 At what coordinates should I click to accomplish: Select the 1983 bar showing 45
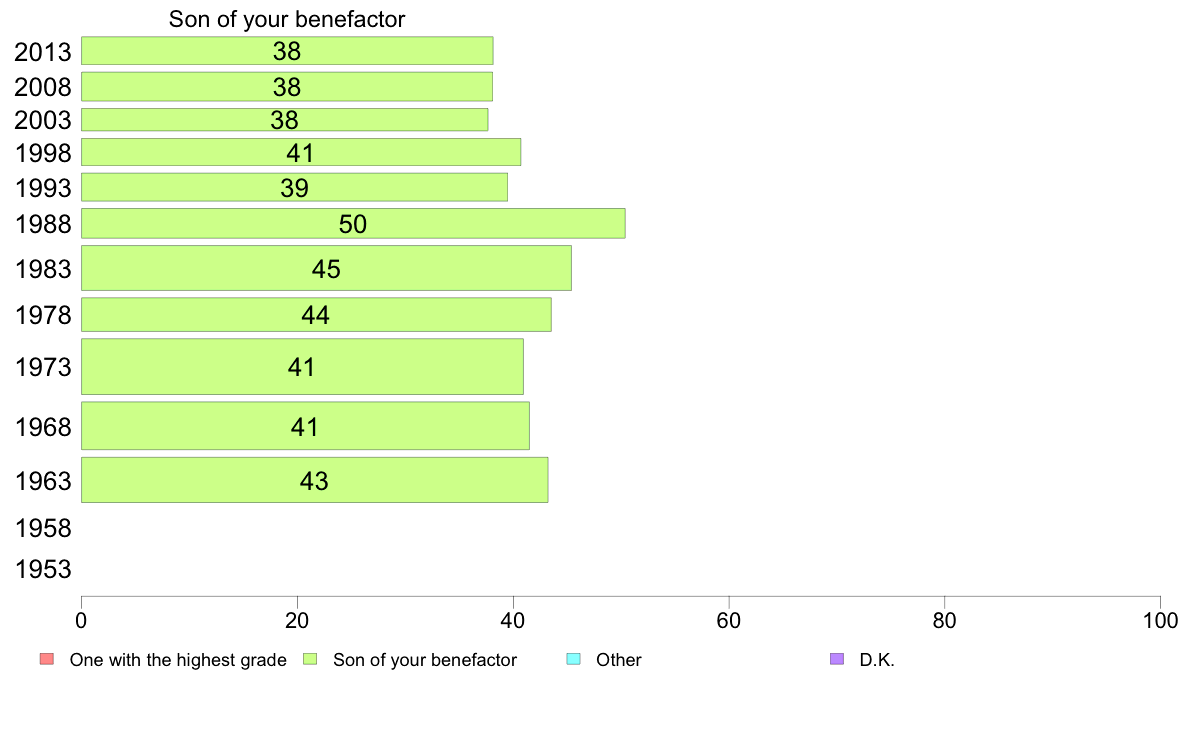point(327,268)
